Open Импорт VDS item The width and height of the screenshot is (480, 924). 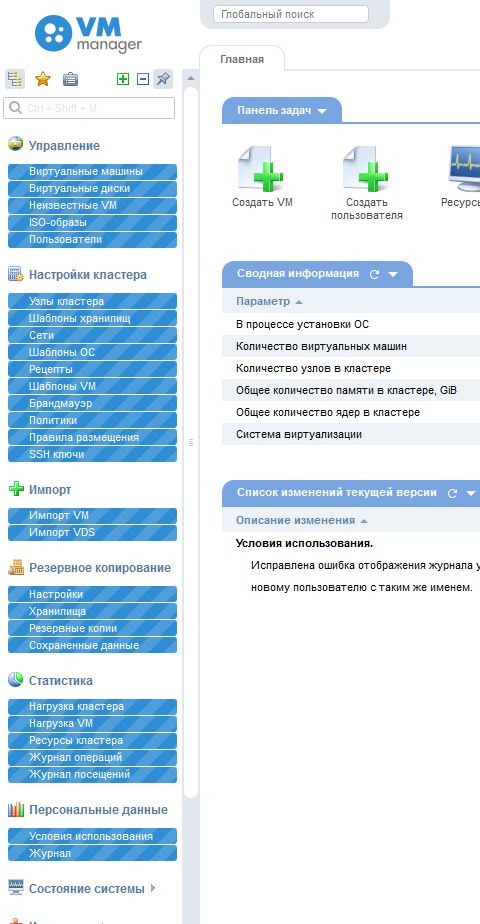(92, 533)
